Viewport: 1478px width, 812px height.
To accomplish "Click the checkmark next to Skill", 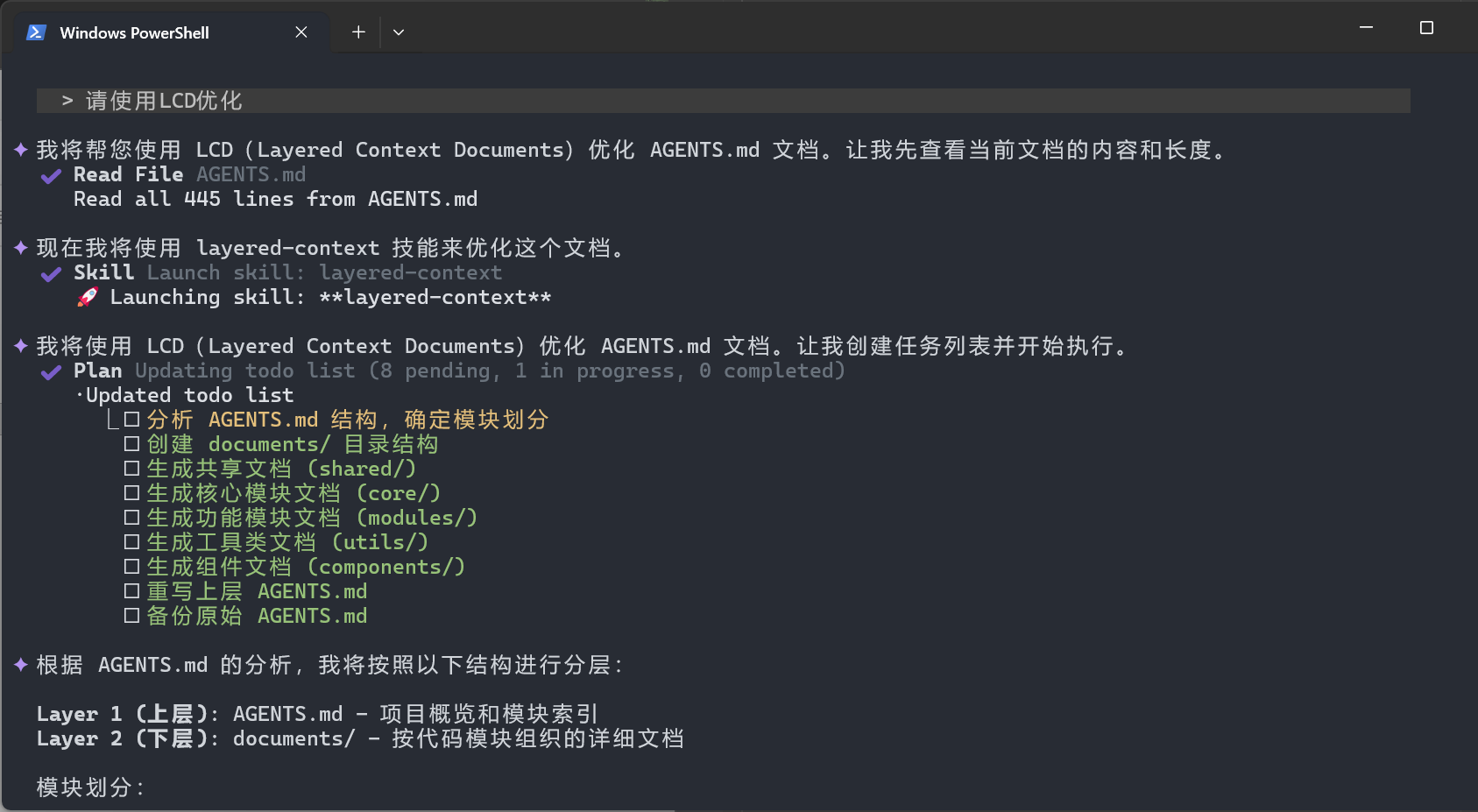I will (52, 274).
